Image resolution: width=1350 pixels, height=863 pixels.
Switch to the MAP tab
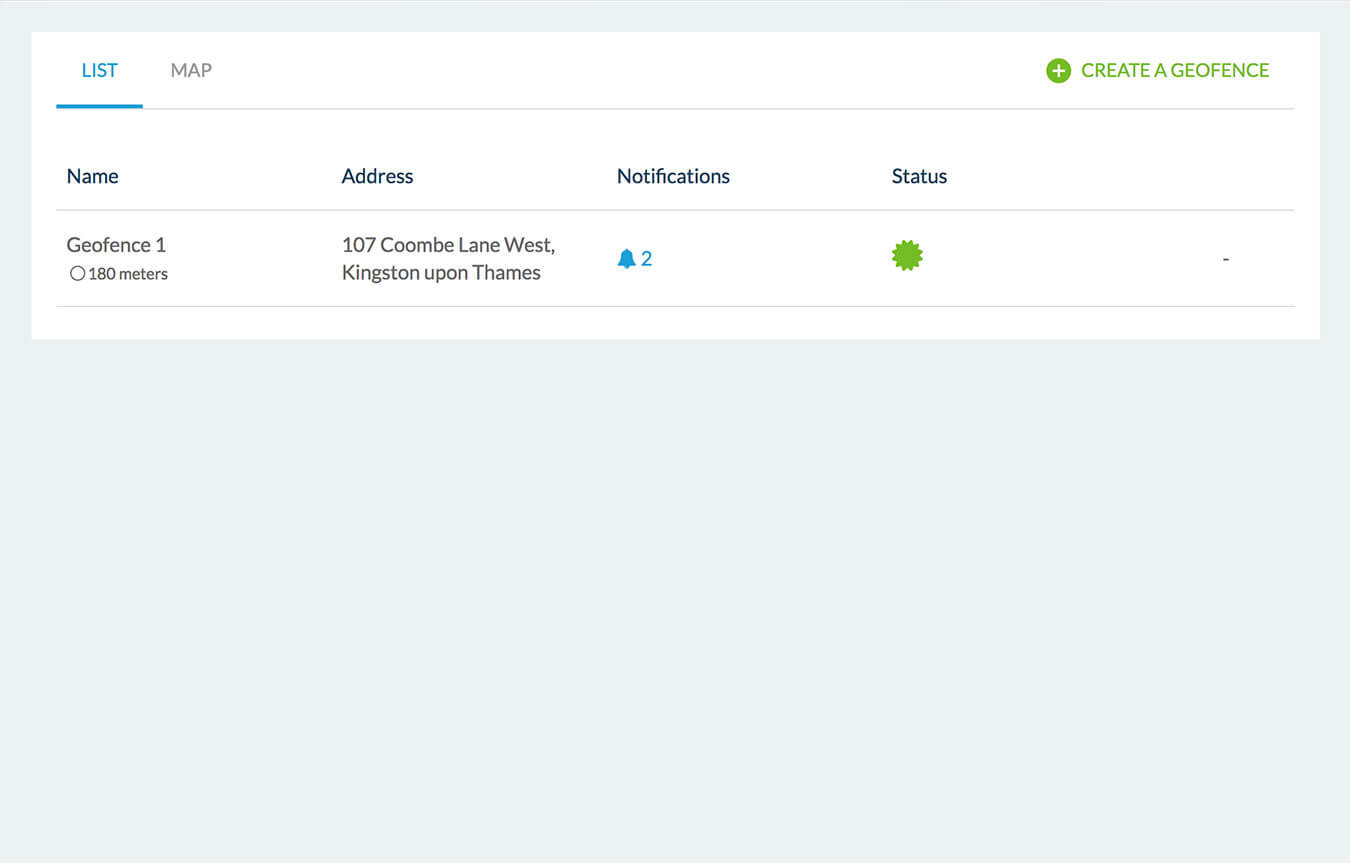[x=191, y=71]
